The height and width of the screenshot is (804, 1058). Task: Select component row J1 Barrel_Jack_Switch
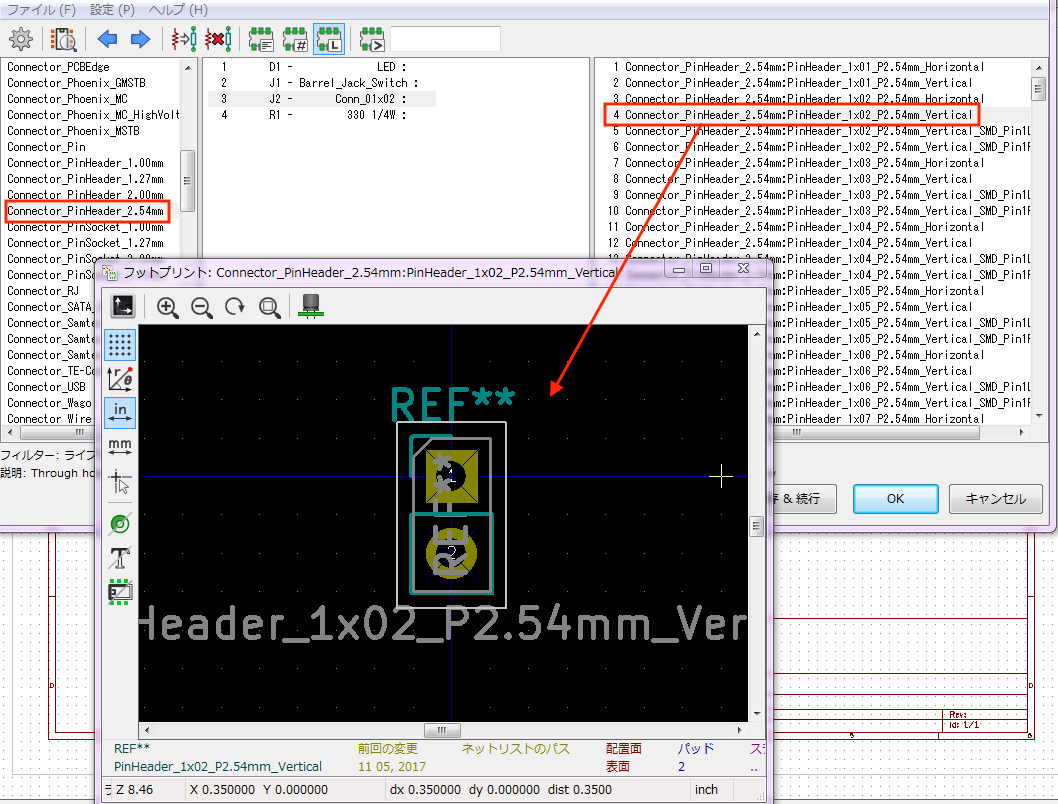[321, 83]
